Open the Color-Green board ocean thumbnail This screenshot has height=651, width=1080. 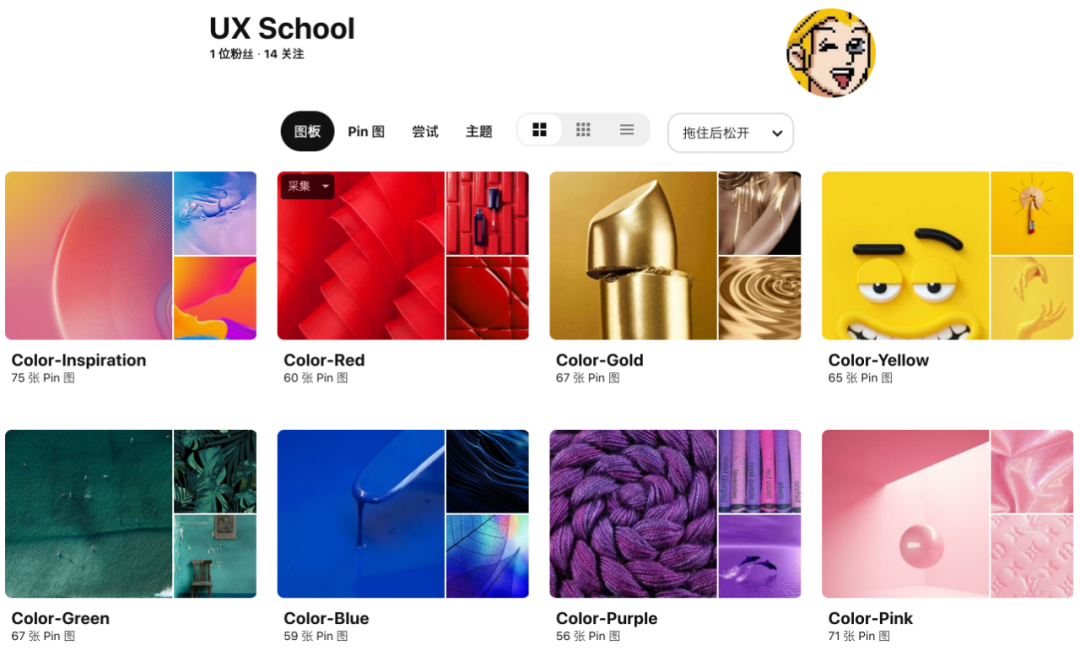[x=88, y=514]
